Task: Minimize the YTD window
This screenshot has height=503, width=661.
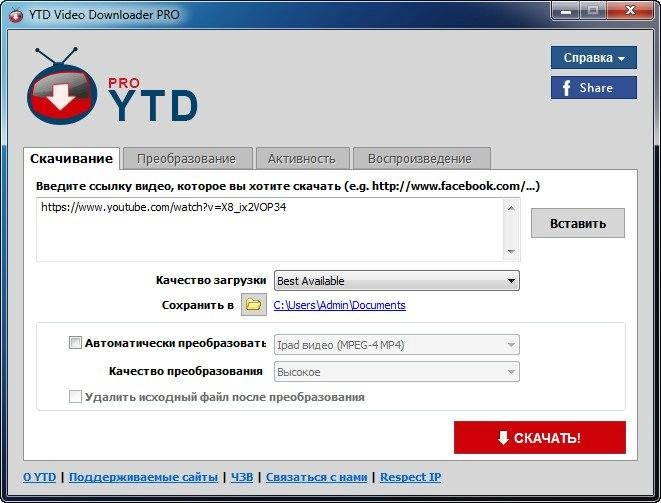Action: click(566, 11)
